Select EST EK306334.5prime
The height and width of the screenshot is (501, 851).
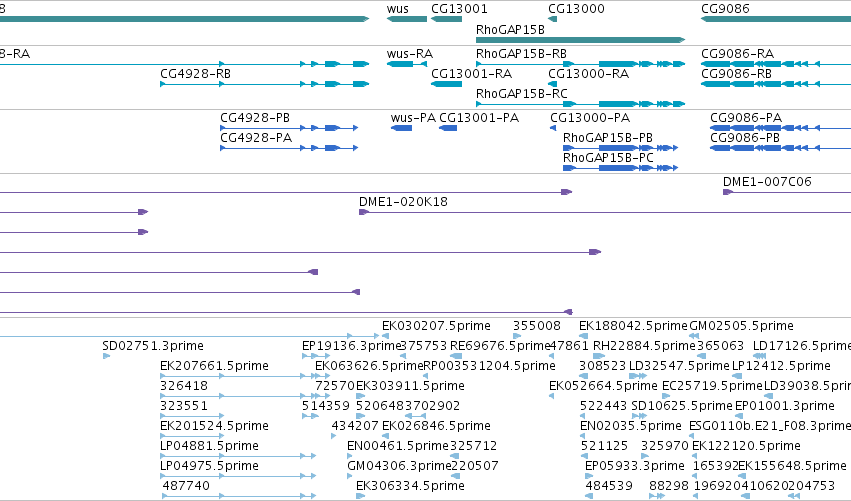[410, 486]
